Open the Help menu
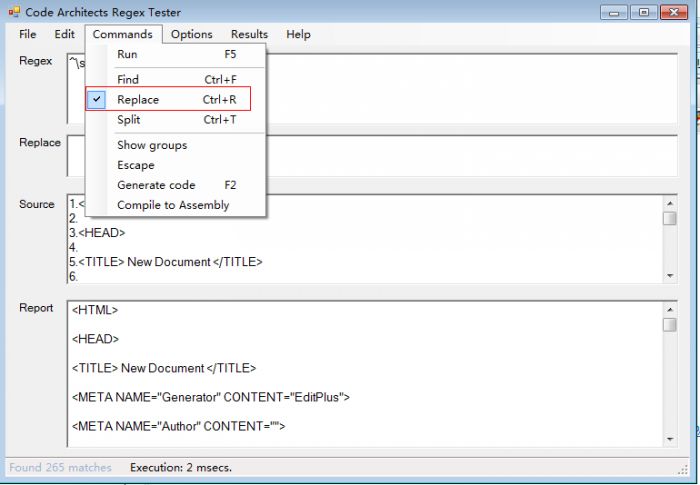This screenshot has height=485, width=700. (x=298, y=34)
